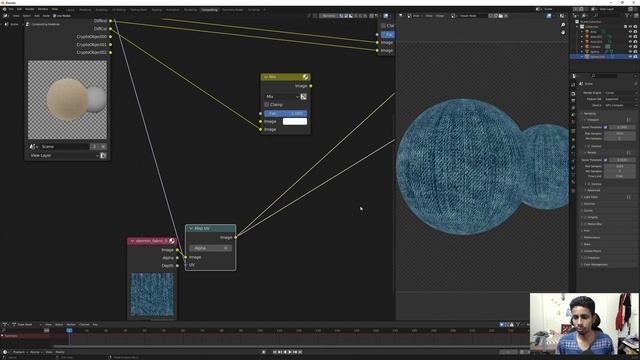Screen dimensions: 640x360
Task: Open the node editor type menu icon
Action: pyautogui.click(x=5, y=16)
